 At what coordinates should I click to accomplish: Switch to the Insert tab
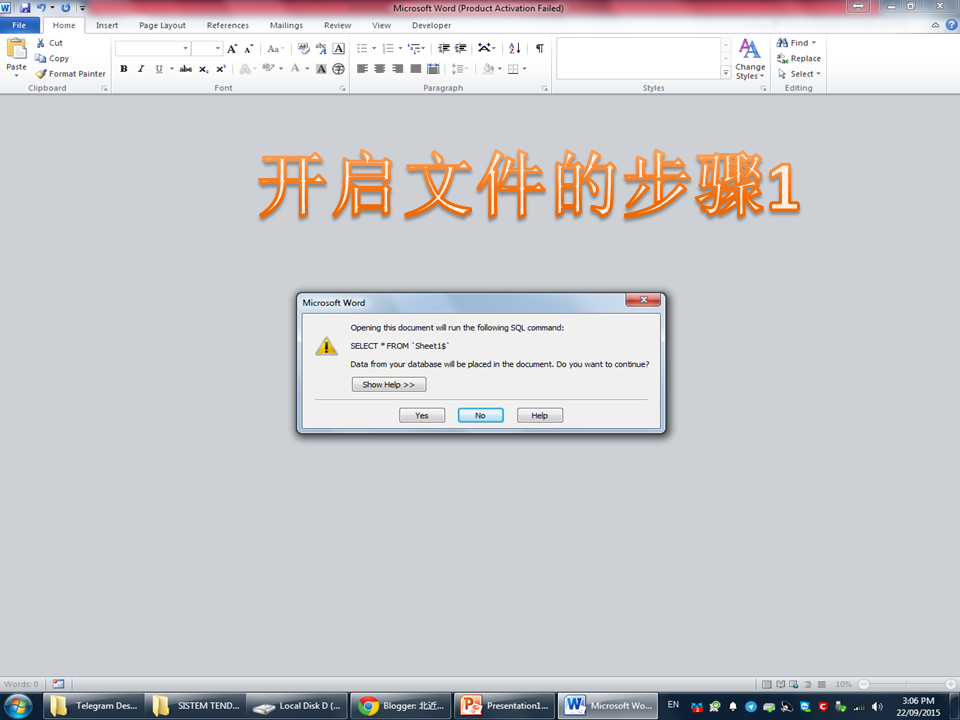click(x=107, y=25)
